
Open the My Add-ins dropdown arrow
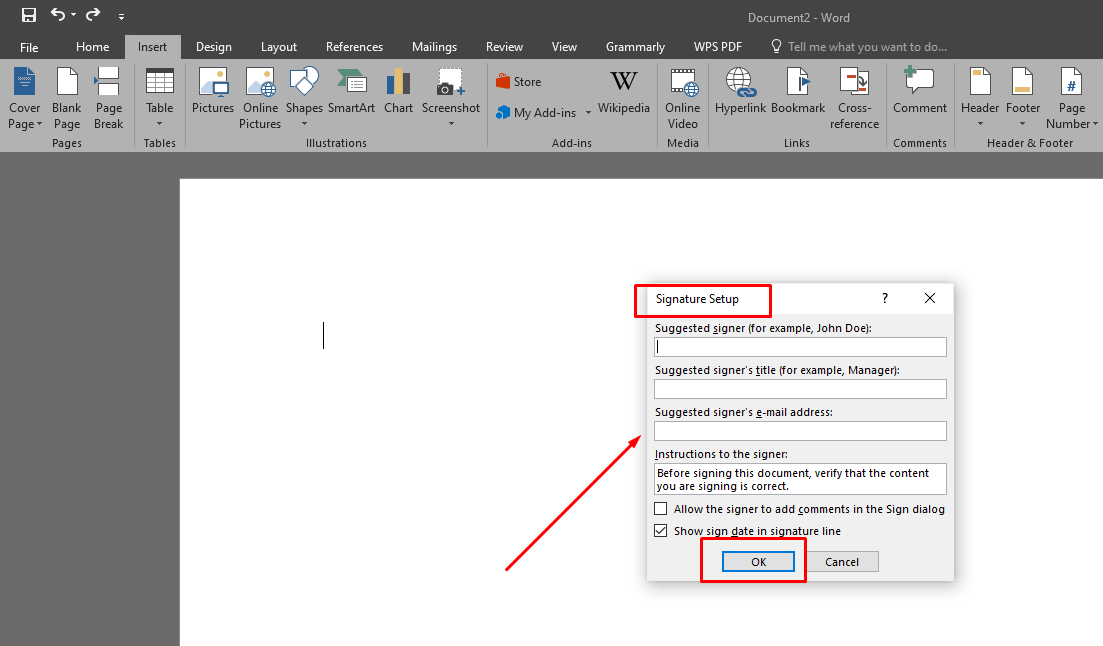[x=588, y=113]
